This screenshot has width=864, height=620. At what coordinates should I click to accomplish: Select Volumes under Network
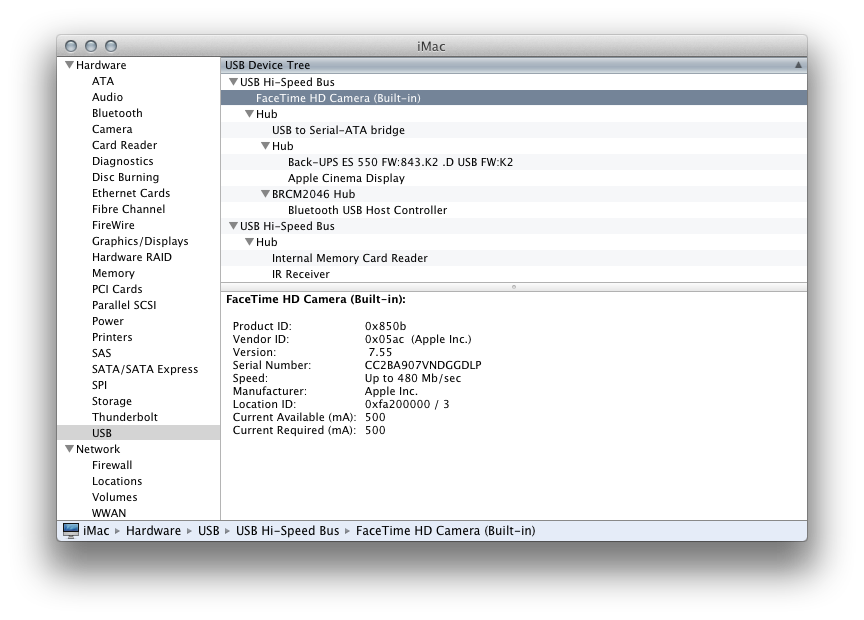click(x=115, y=497)
